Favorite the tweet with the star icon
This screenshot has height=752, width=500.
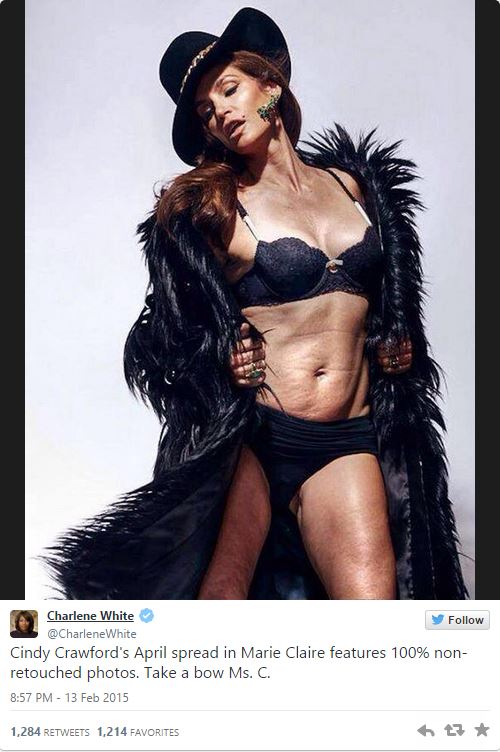[482, 730]
